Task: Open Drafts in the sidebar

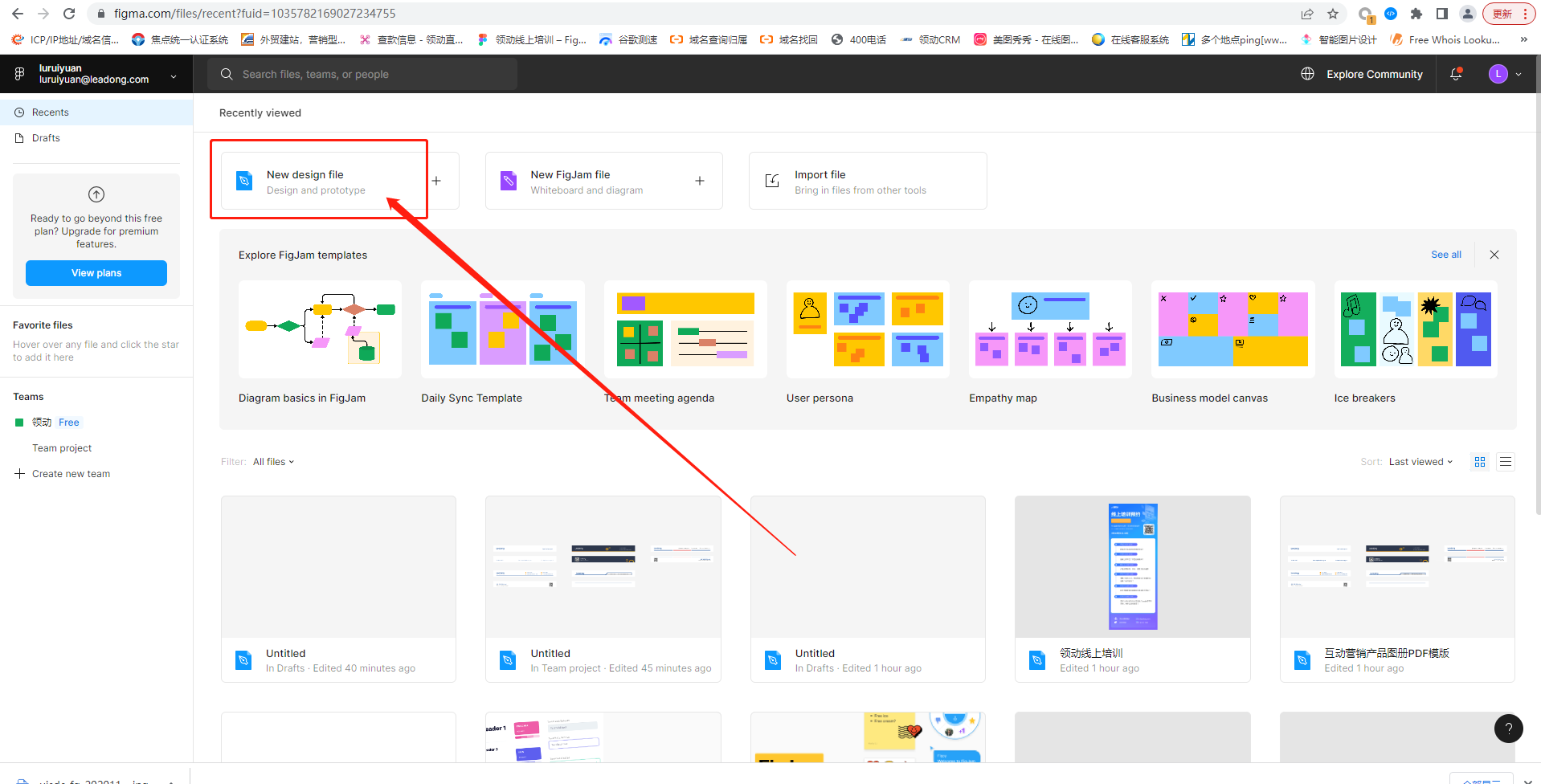Action: click(x=46, y=138)
